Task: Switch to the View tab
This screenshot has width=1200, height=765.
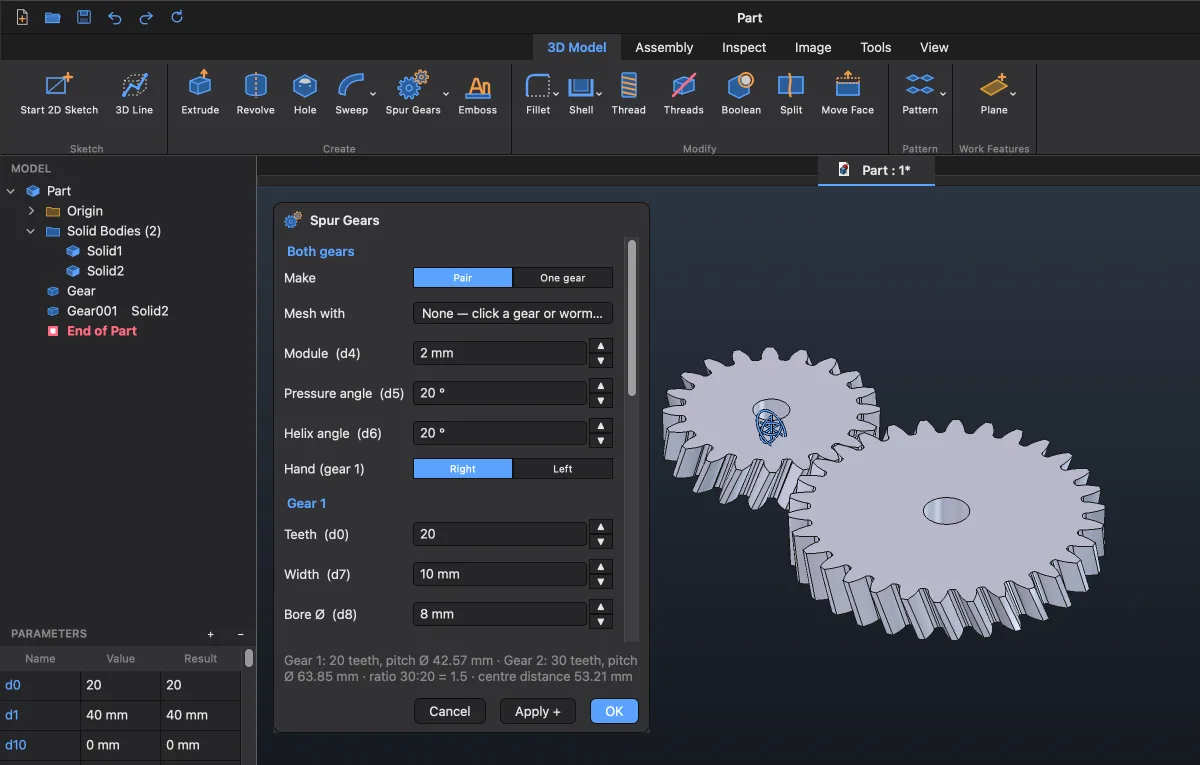Action: coord(934,47)
